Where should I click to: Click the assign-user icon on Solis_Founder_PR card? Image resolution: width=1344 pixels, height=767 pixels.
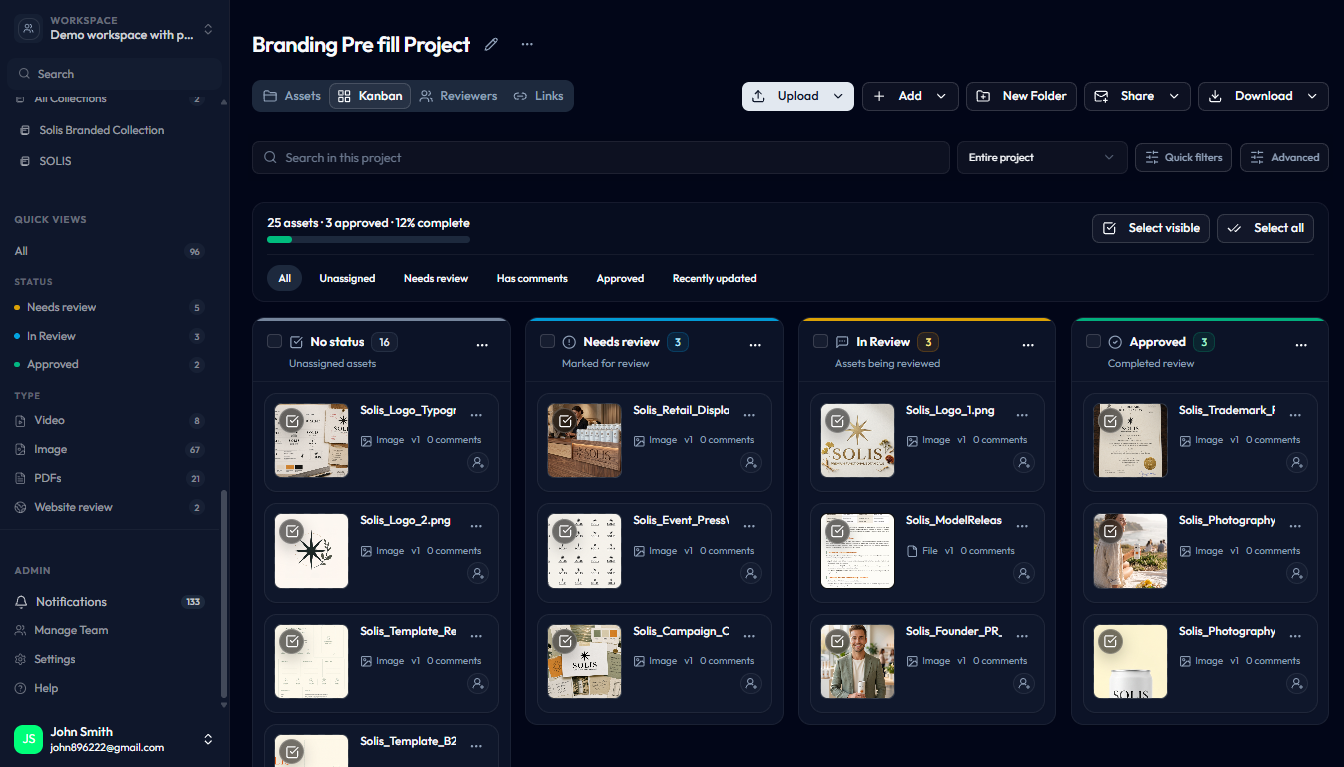pyautogui.click(x=1024, y=684)
